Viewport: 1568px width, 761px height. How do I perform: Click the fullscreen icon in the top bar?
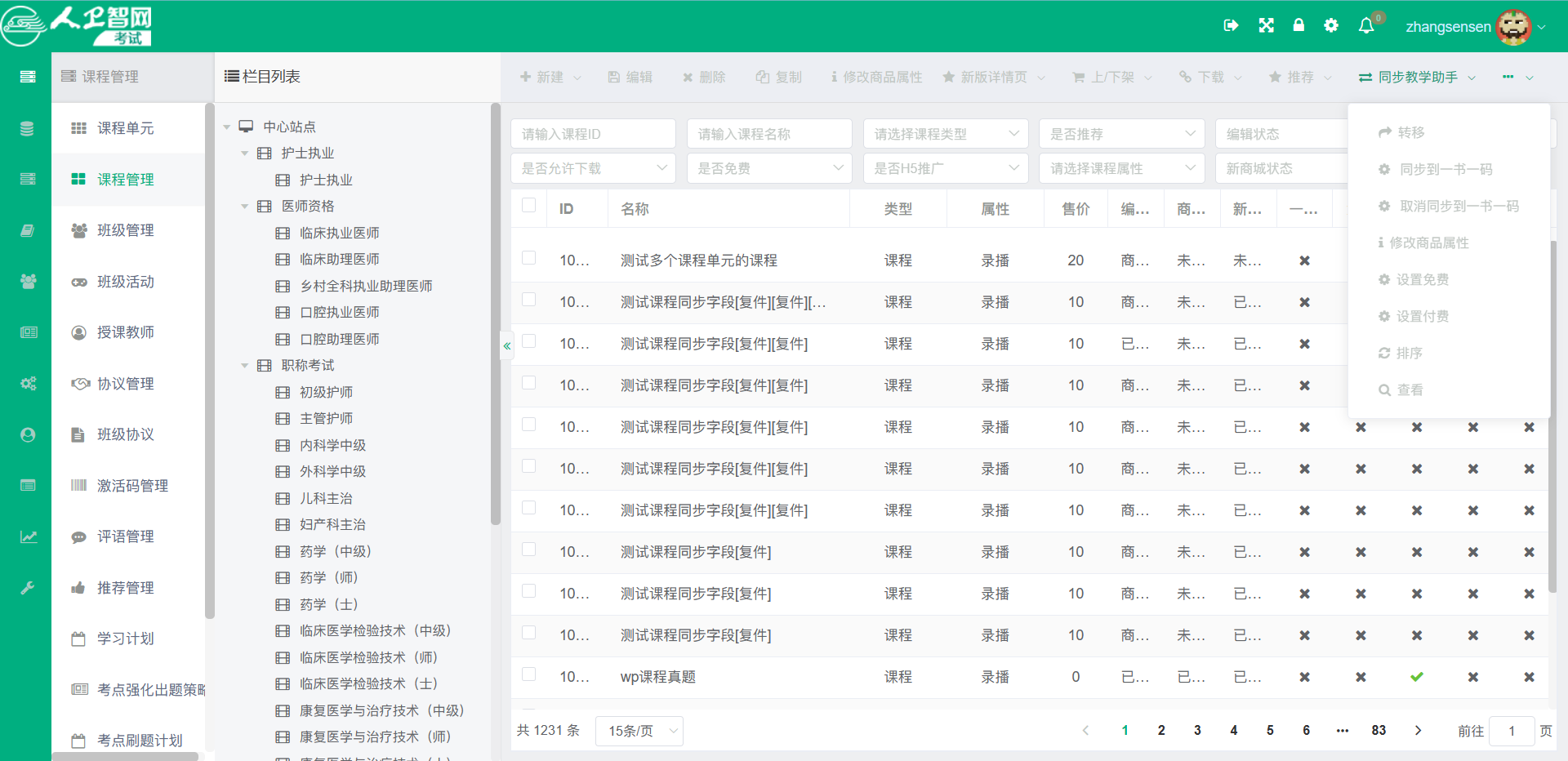click(x=1265, y=25)
